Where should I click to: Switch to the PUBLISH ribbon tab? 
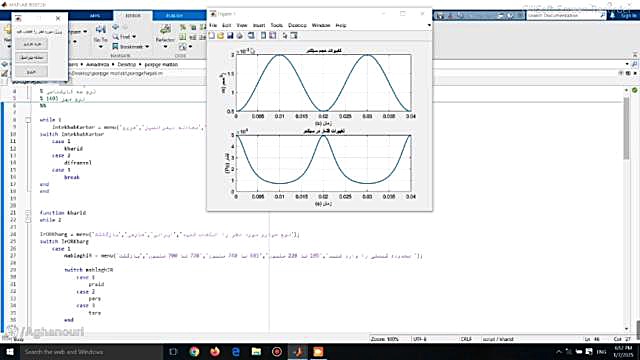tap(174, 16)
